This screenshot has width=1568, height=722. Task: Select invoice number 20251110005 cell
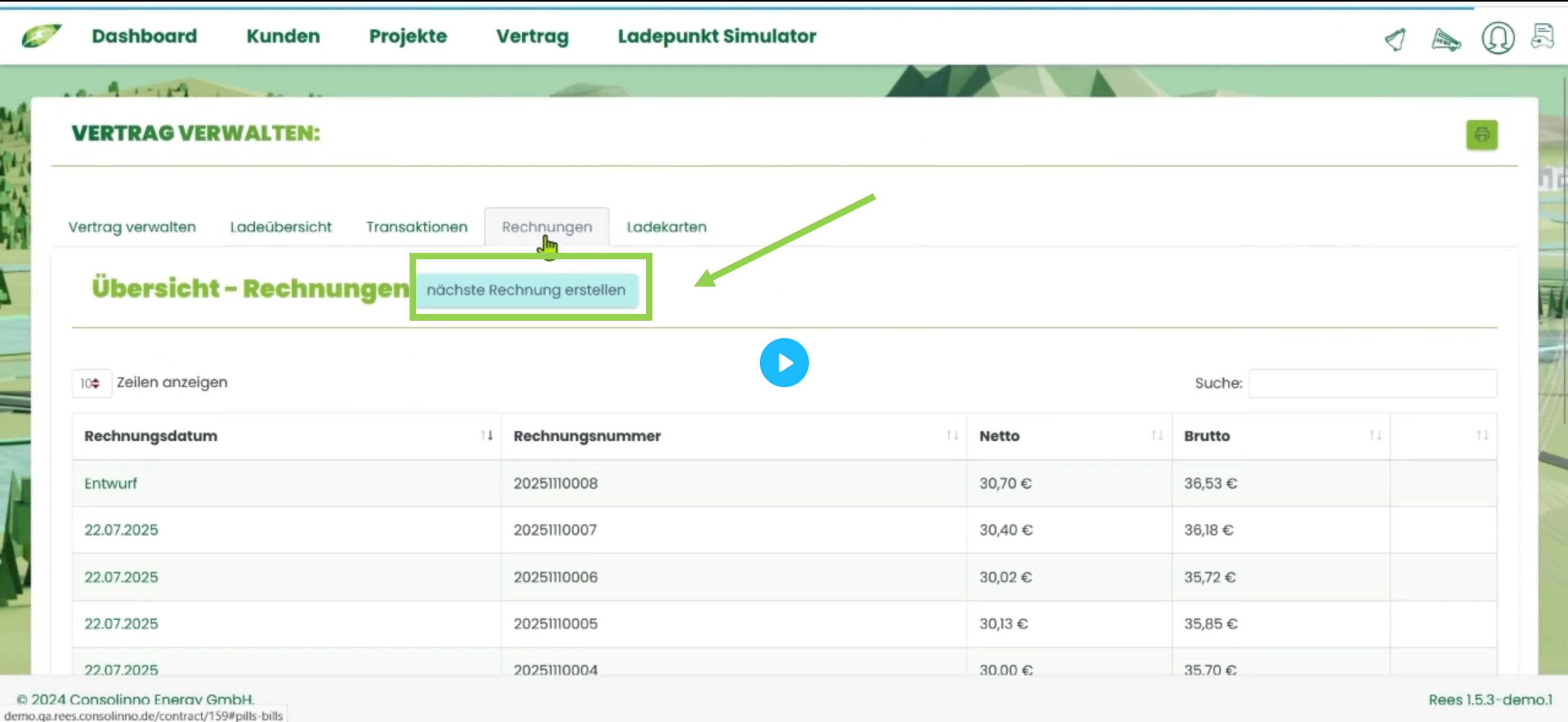734,624
